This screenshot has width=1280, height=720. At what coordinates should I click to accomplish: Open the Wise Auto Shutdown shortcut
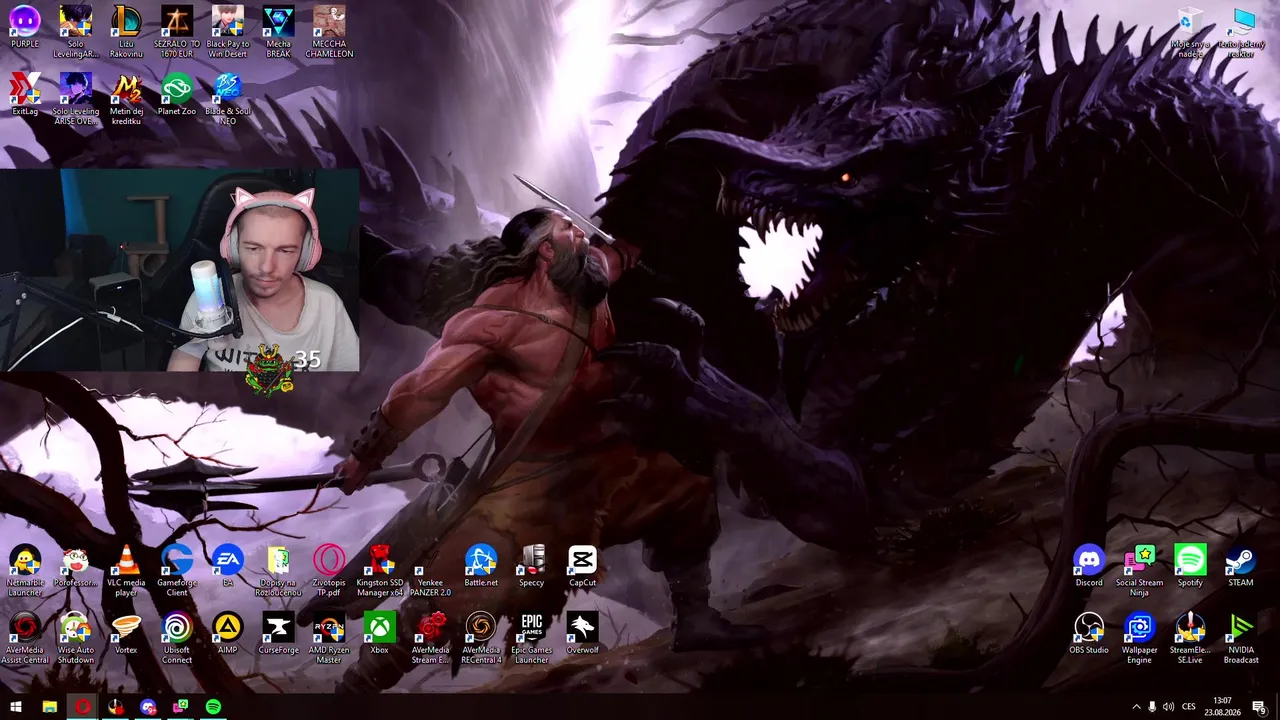(x=76, y=638)
